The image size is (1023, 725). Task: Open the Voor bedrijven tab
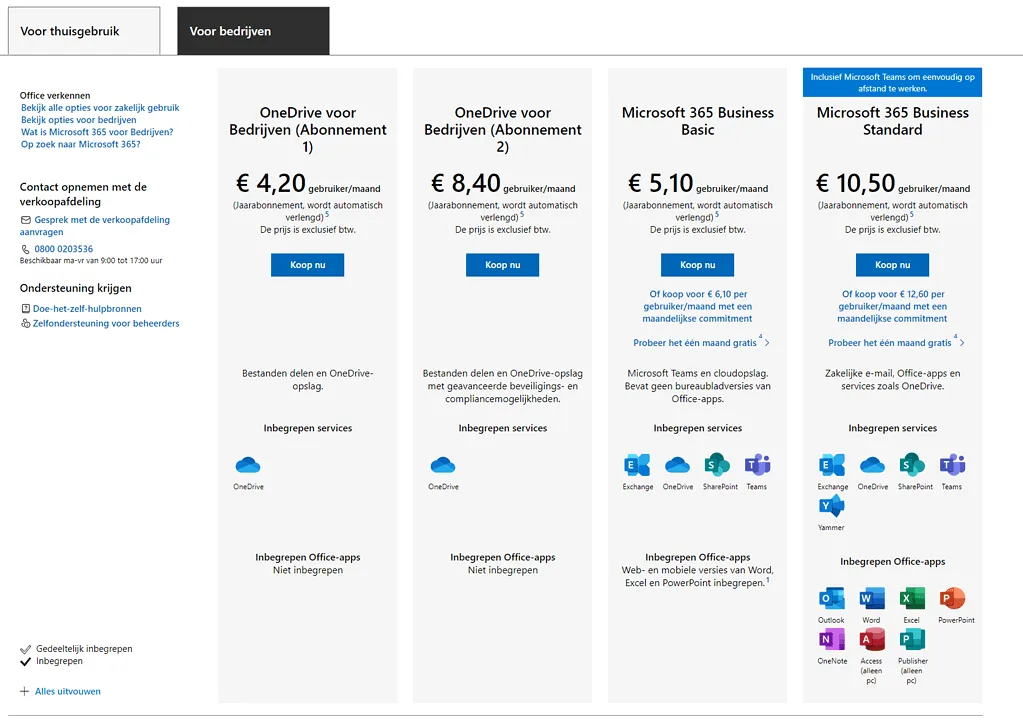252,30
